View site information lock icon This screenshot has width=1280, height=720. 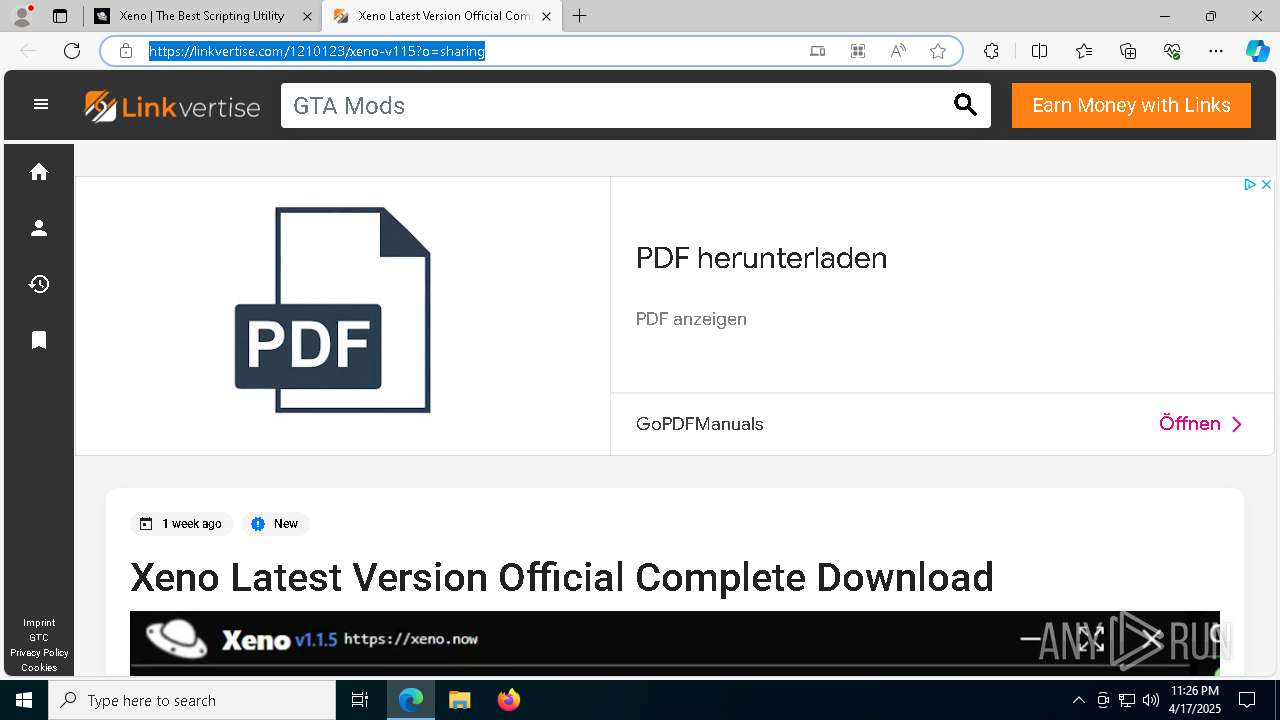coord(126,51)
